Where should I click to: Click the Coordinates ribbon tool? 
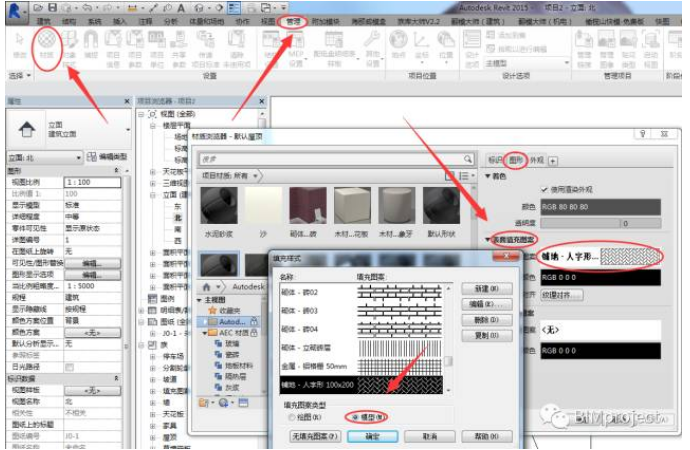pyautogui.click(x=422, y=44)
